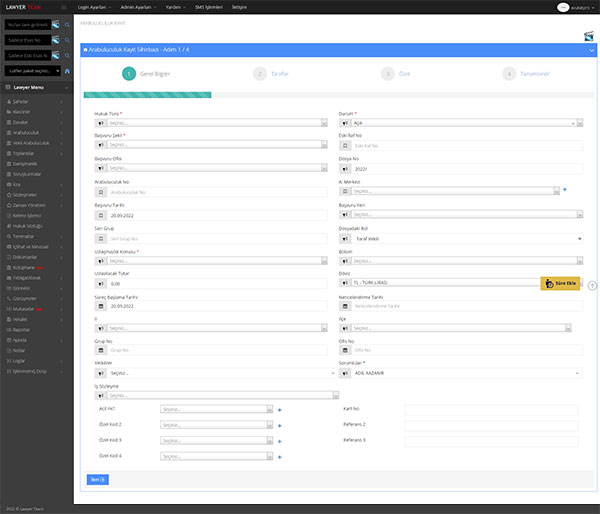The height and width of the screenshot is (514, 600).
Task: Click the plus icon next to first Özel Kod dropdown
Action: tap(279, 410)
